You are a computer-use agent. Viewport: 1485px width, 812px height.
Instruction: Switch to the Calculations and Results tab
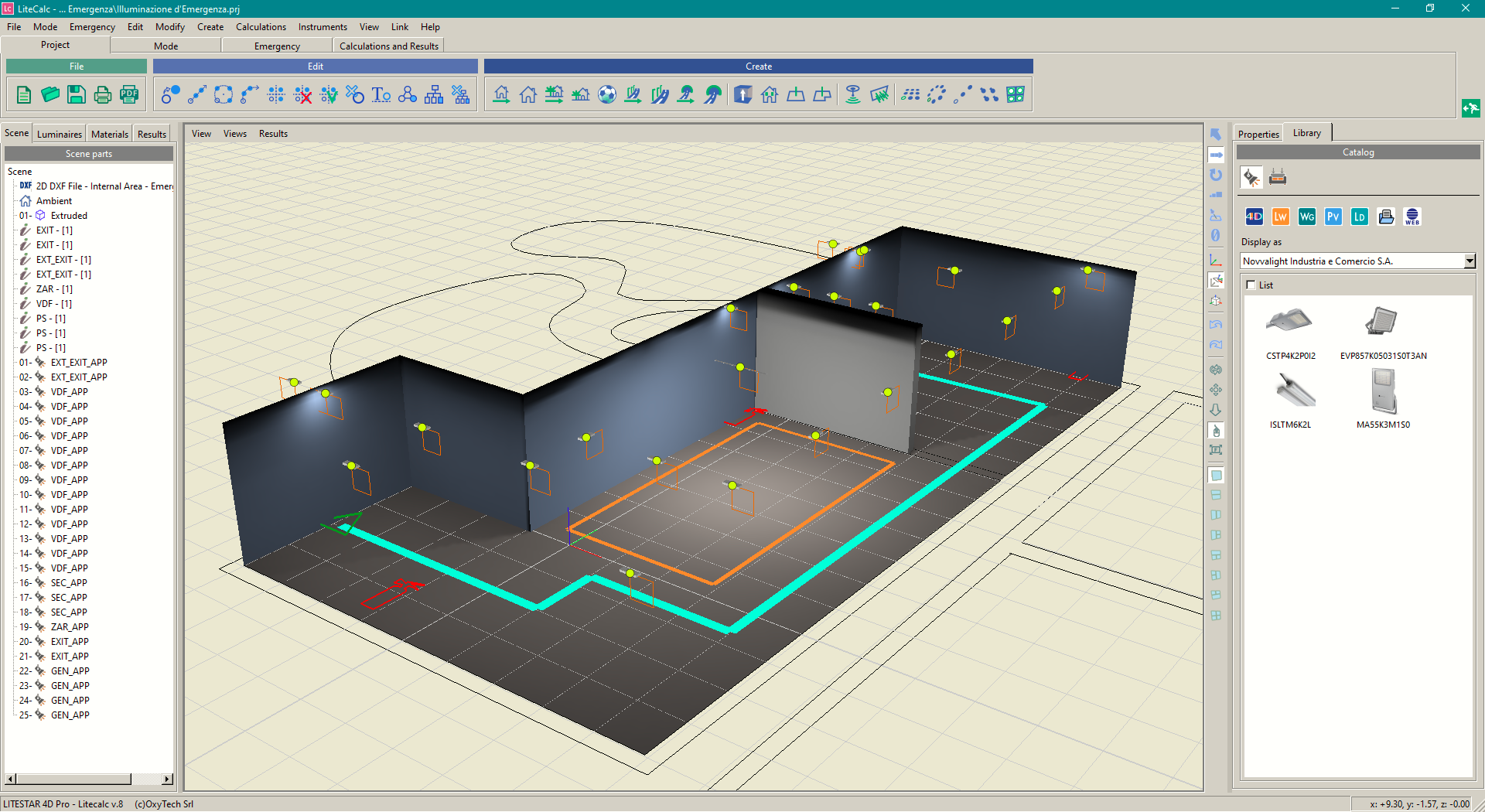pyautogui.click(x=389, y=46)
